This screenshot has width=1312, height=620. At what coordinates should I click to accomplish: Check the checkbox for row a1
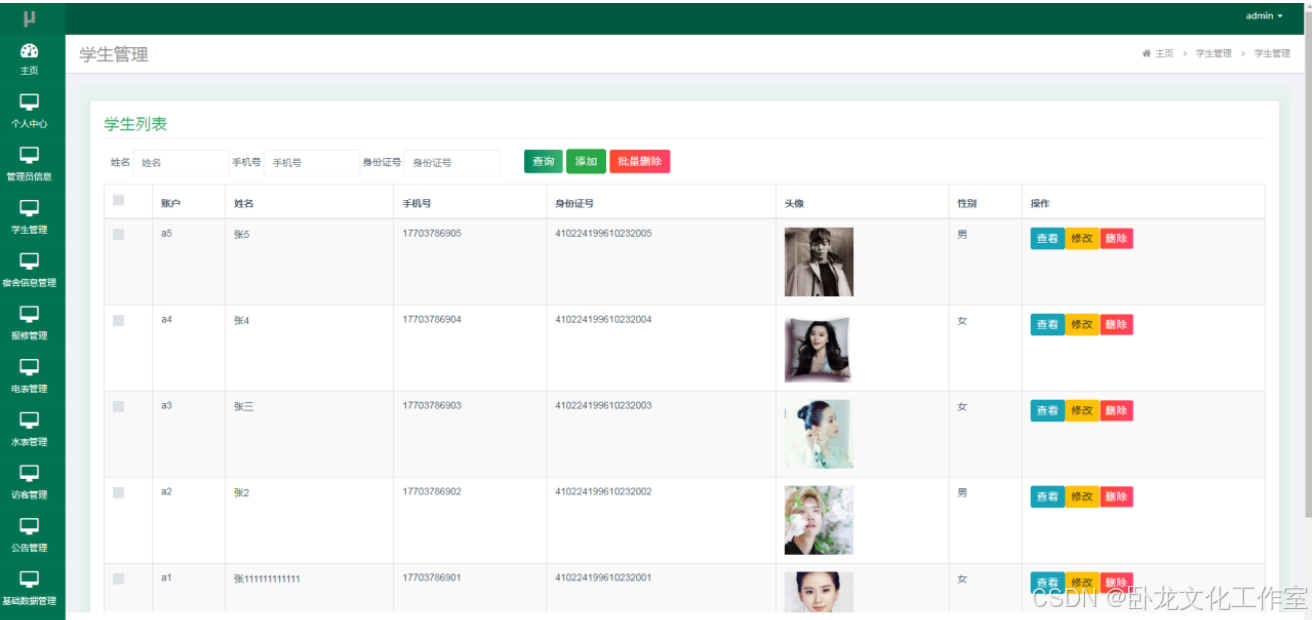(118, 578)
